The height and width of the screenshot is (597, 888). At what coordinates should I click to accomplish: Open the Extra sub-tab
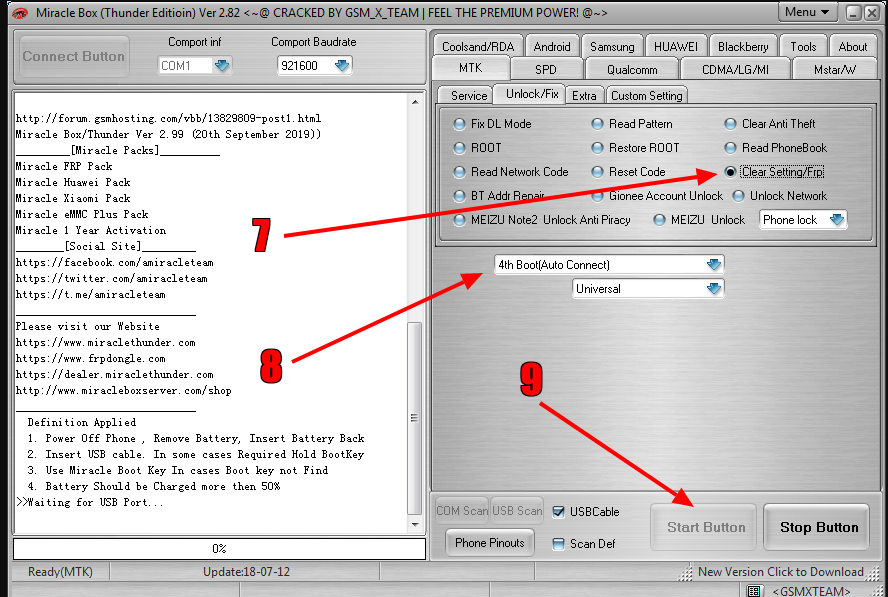pyautogui.click(x=584, y=96)
